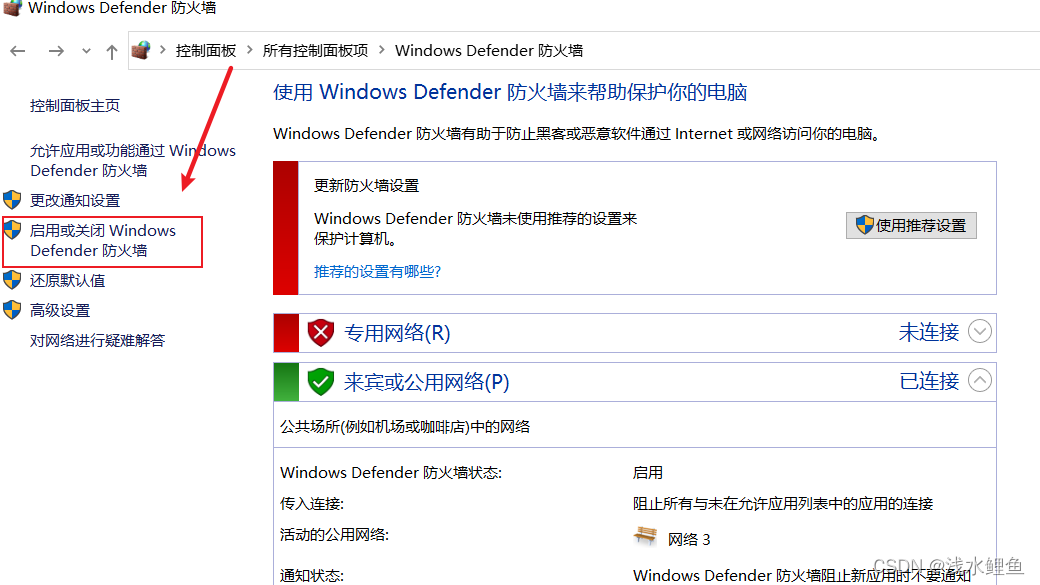
Task: Click 已连接 status text
Action: click(929, 381)
